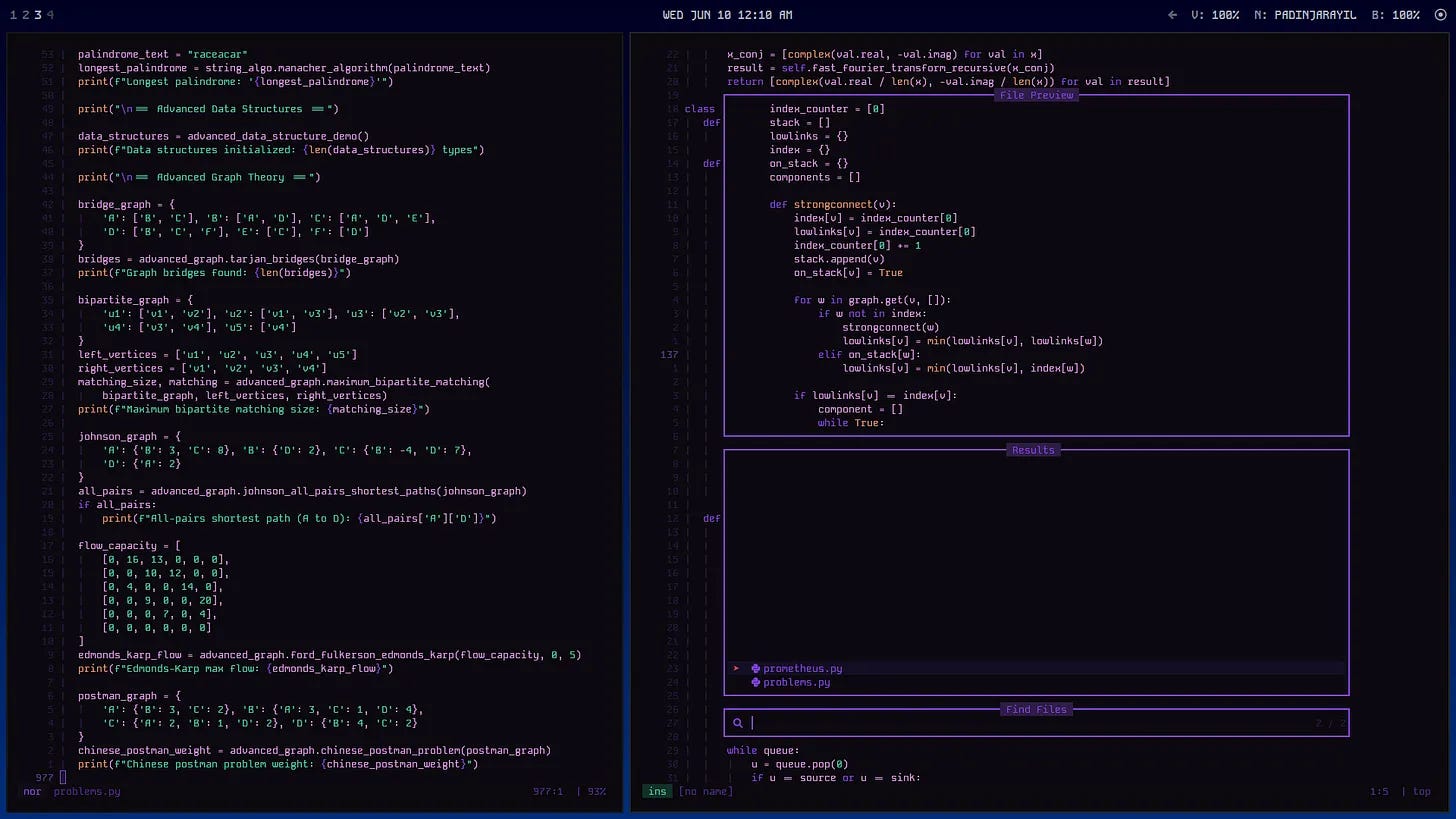Click the ins mode indicator
This screenshot has height=819, width=1456.
[x=657, y=791]
